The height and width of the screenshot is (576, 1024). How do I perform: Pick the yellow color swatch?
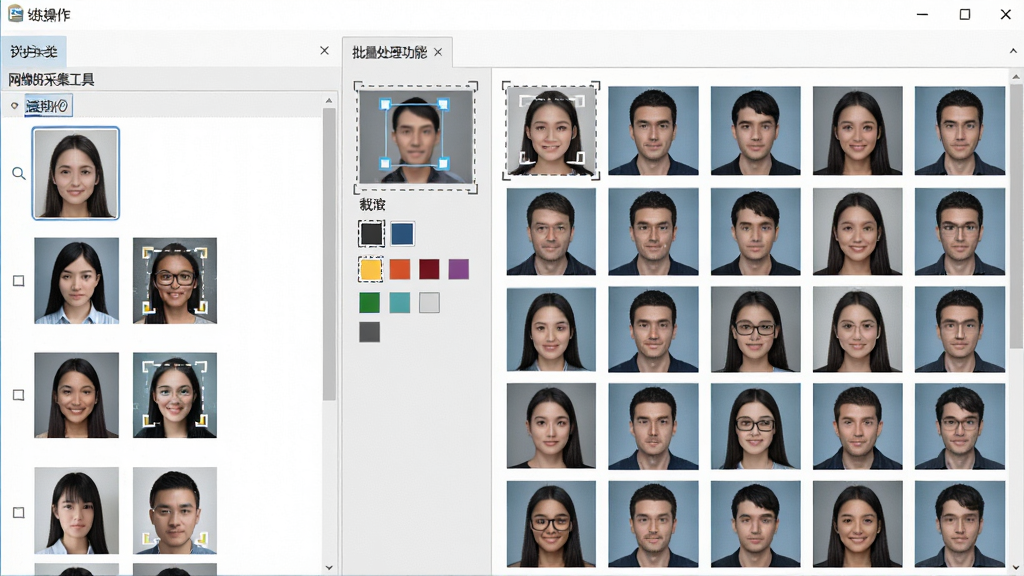371,269
